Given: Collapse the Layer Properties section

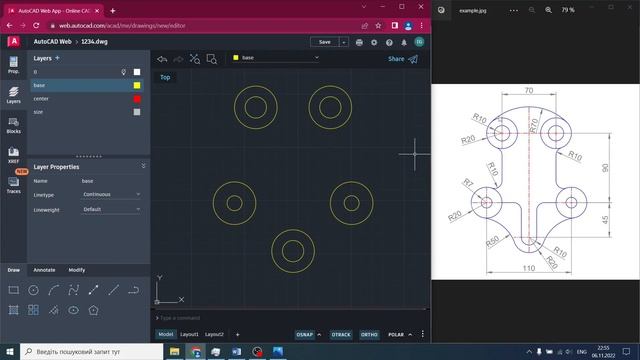Looking at the screenshot, I should 143,166.
